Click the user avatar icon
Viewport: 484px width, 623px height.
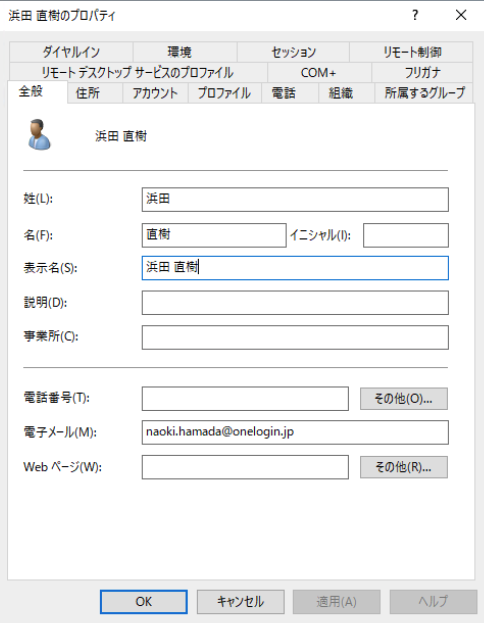pyautogui.click(x=39, y=135)
